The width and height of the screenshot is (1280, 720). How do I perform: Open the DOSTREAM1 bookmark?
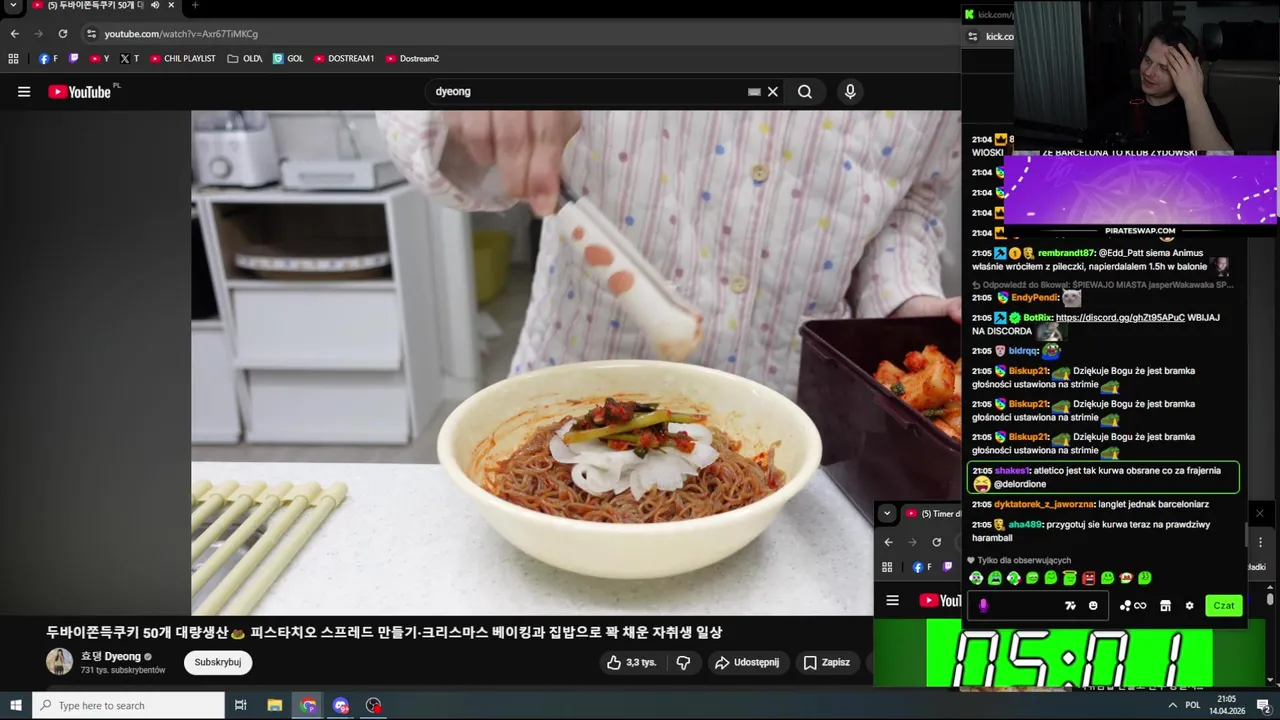point(344,59)
